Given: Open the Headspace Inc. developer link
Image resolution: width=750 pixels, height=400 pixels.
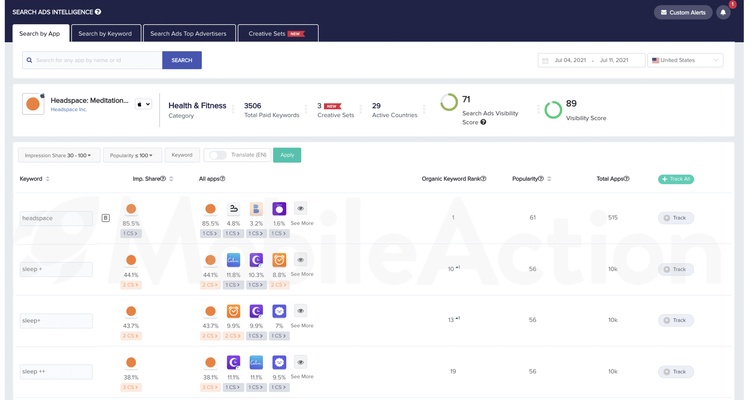Looking at the screenshot, I should [x=69, y=110].
